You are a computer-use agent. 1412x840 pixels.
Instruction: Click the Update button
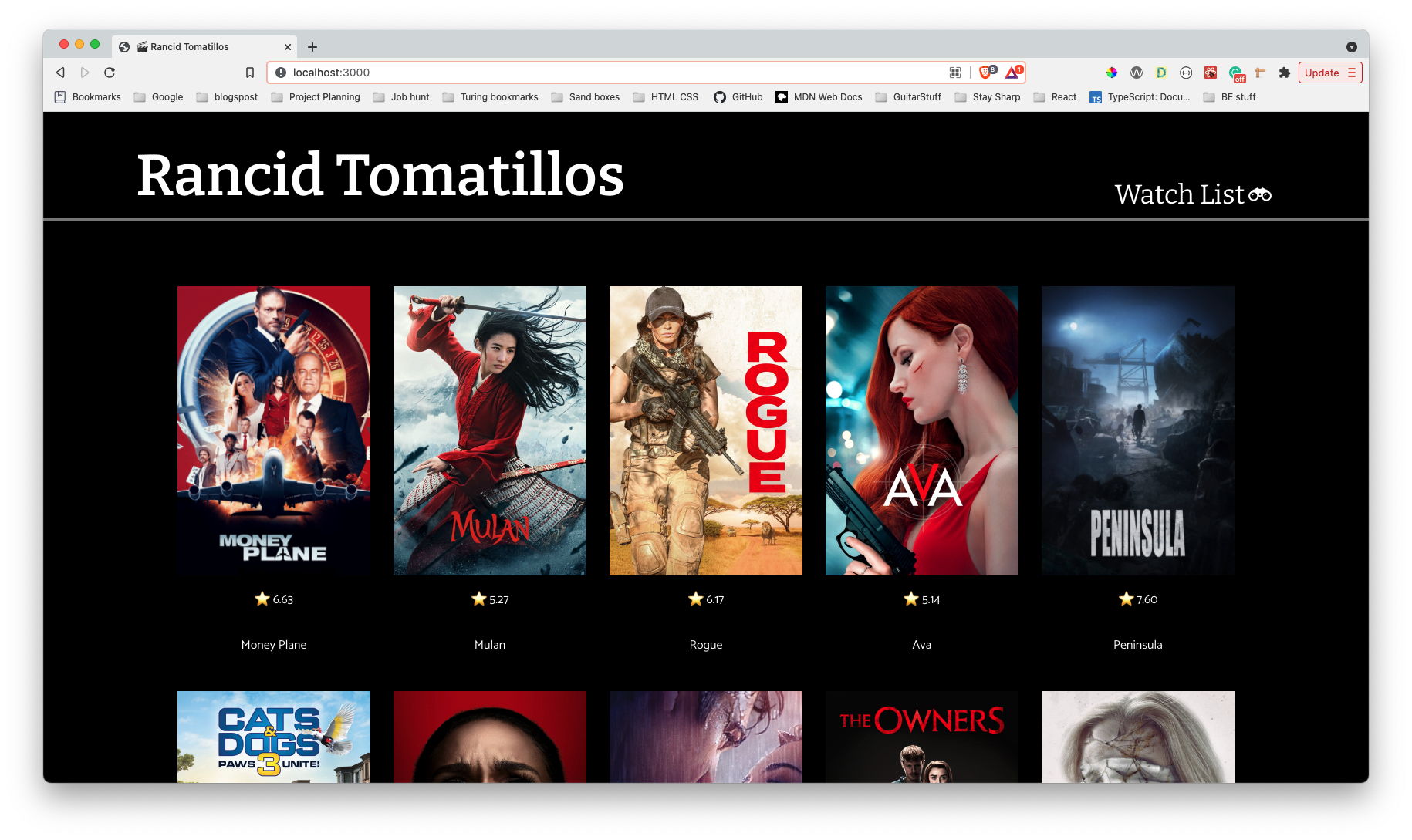[1323, 72]
